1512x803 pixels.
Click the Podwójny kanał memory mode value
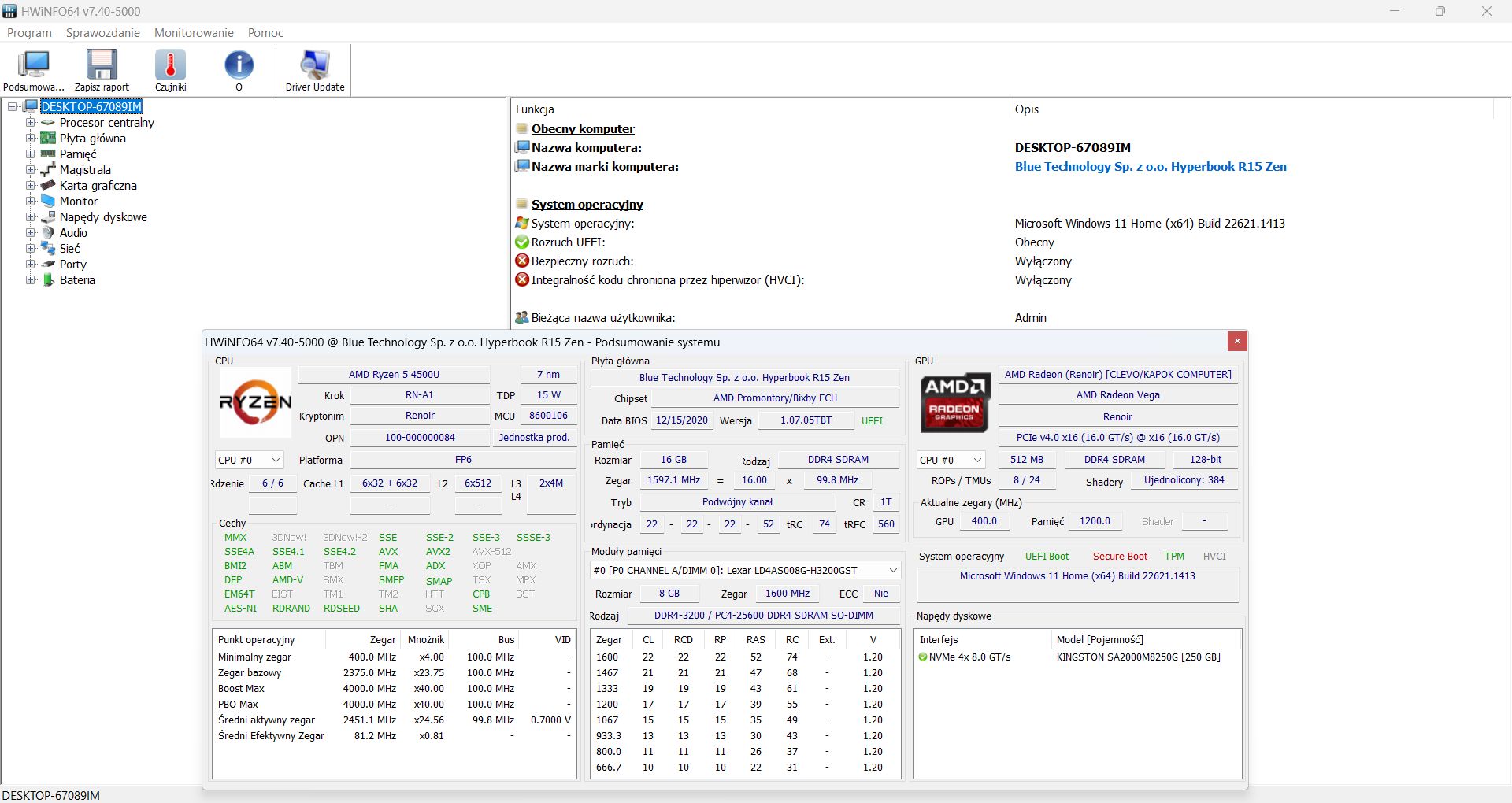(x=737, y=502)
